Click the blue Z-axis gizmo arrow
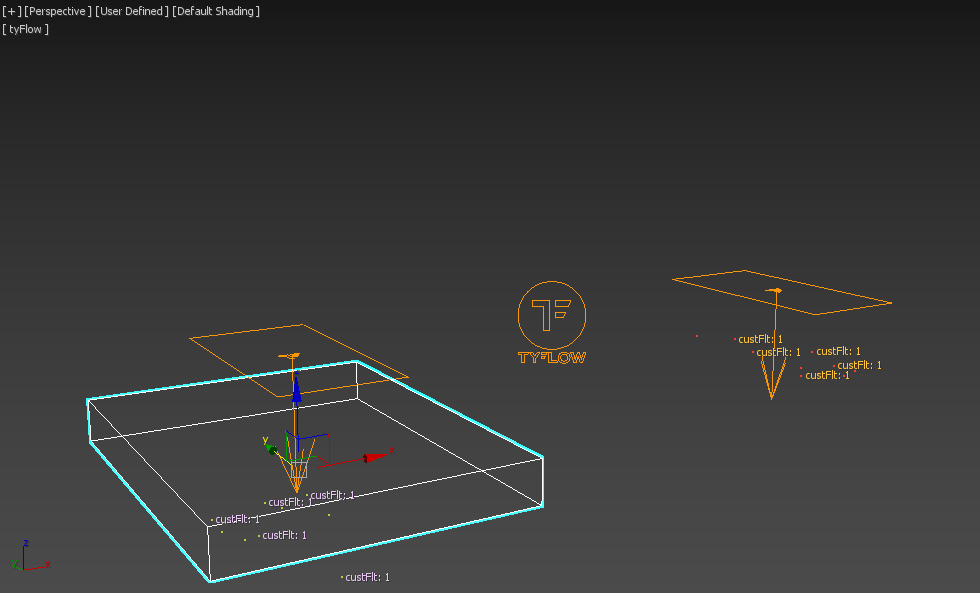 click(296, 390)
